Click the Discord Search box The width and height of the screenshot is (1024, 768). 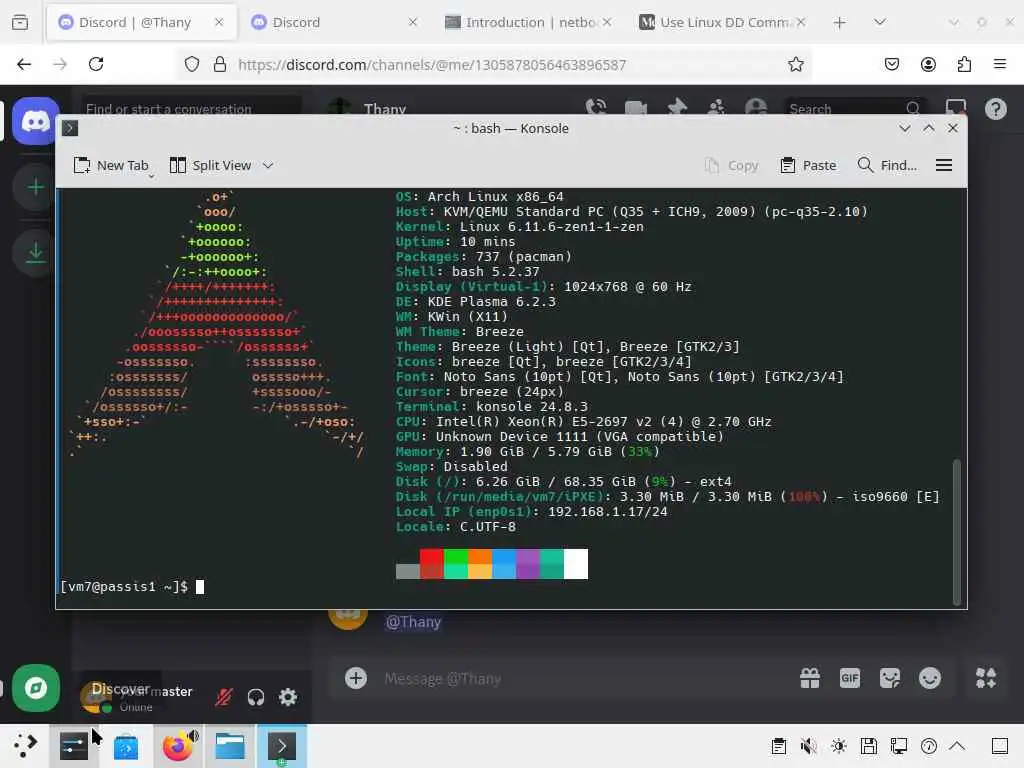point(855,108)
